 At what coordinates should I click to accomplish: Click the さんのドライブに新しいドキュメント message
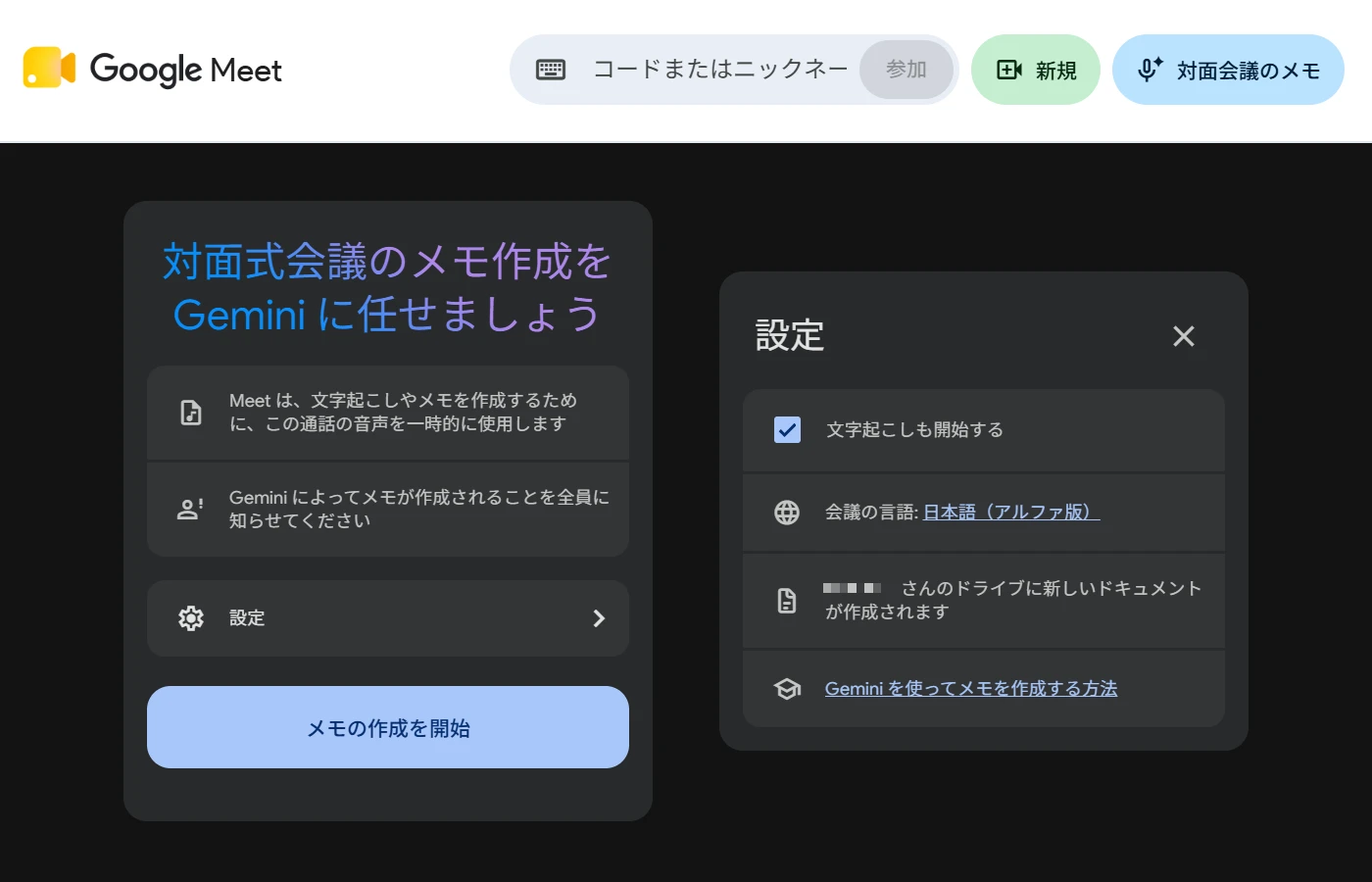coord(1013,600)
